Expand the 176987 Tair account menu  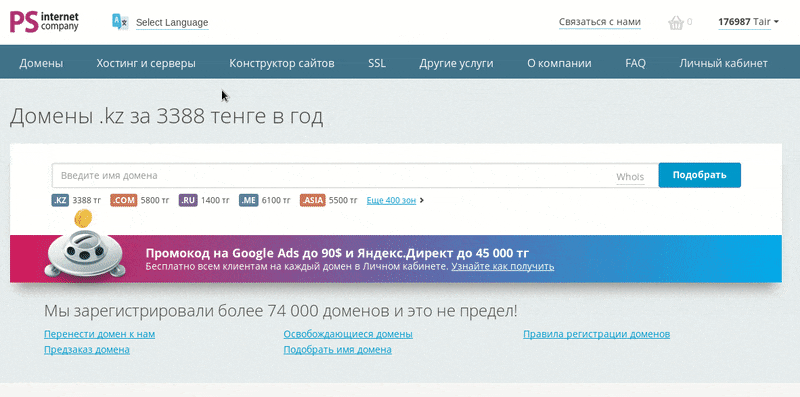(x=748, y=22)
